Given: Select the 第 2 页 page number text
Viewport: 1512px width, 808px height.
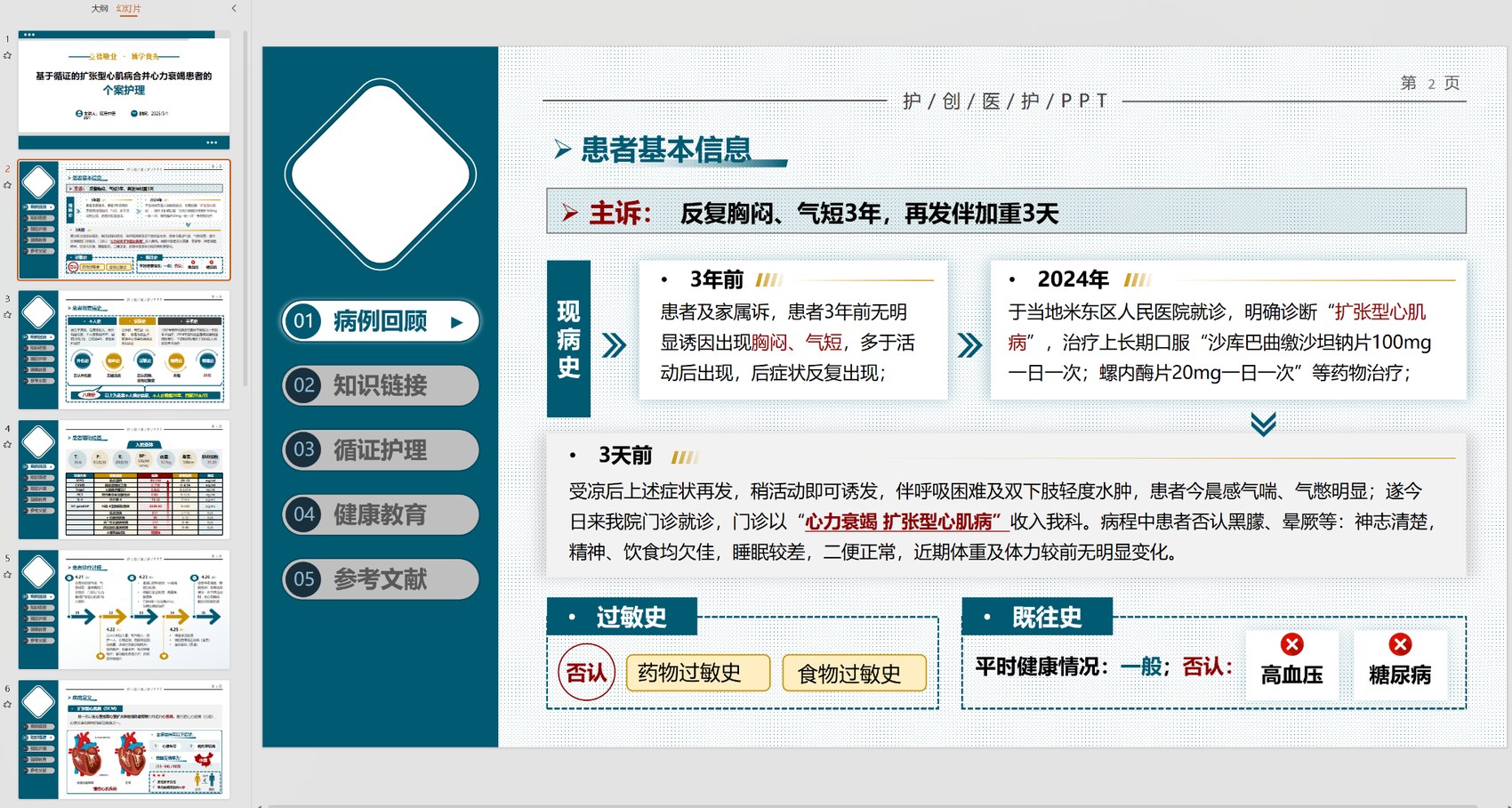Looking at the screenshot, I should coord(1430,83).
